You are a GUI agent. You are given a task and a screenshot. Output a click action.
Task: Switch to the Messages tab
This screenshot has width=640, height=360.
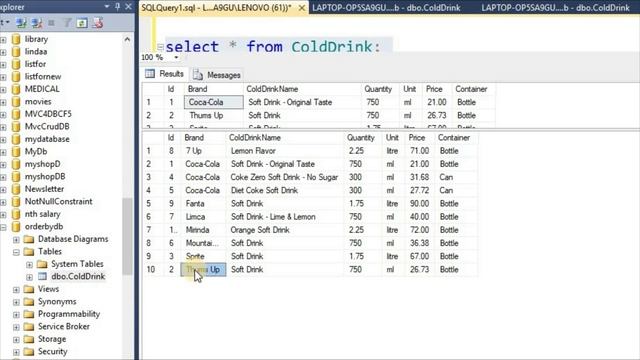(x=218, y=75)
